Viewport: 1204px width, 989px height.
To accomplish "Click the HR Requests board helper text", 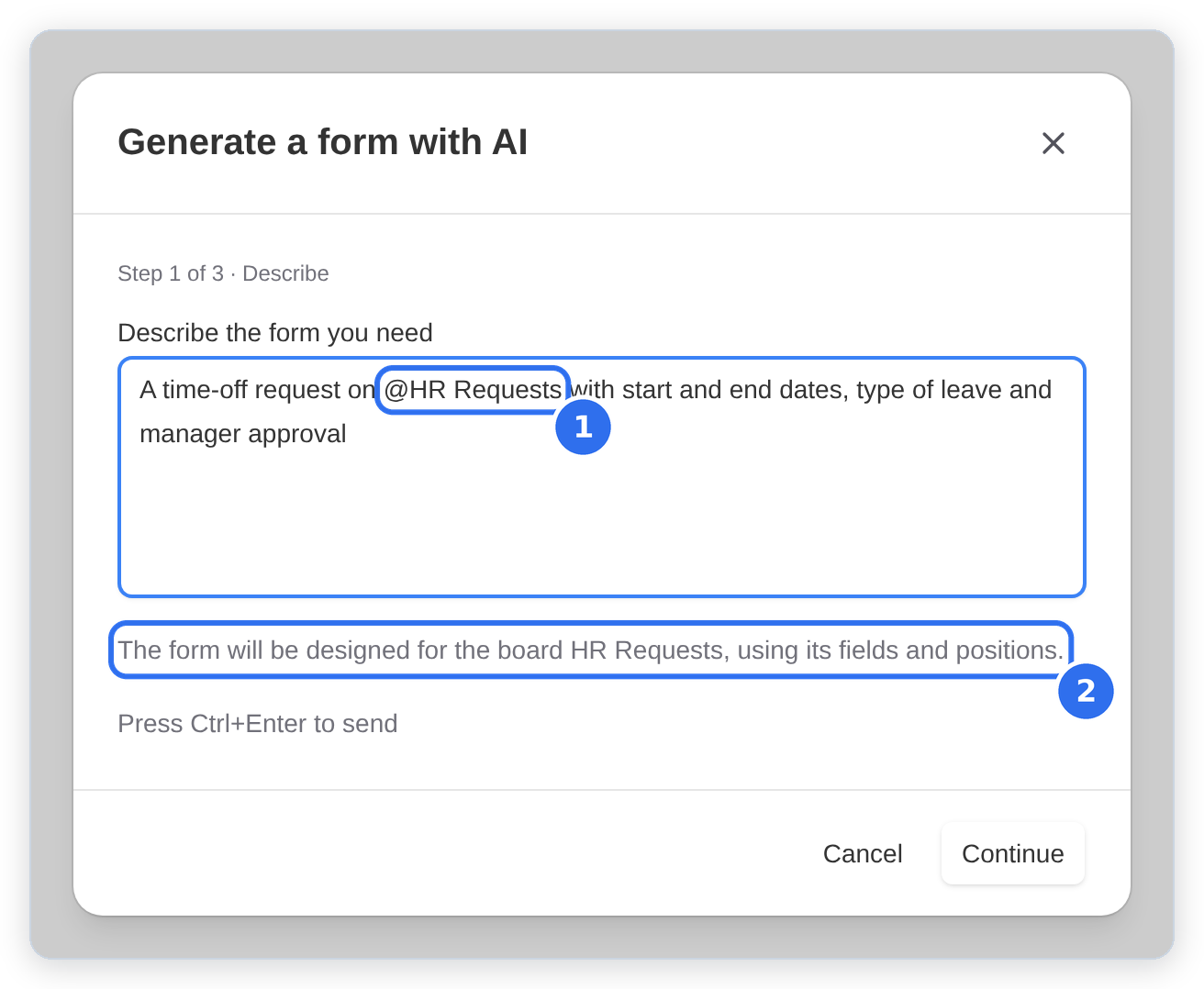I will point(591,650).
